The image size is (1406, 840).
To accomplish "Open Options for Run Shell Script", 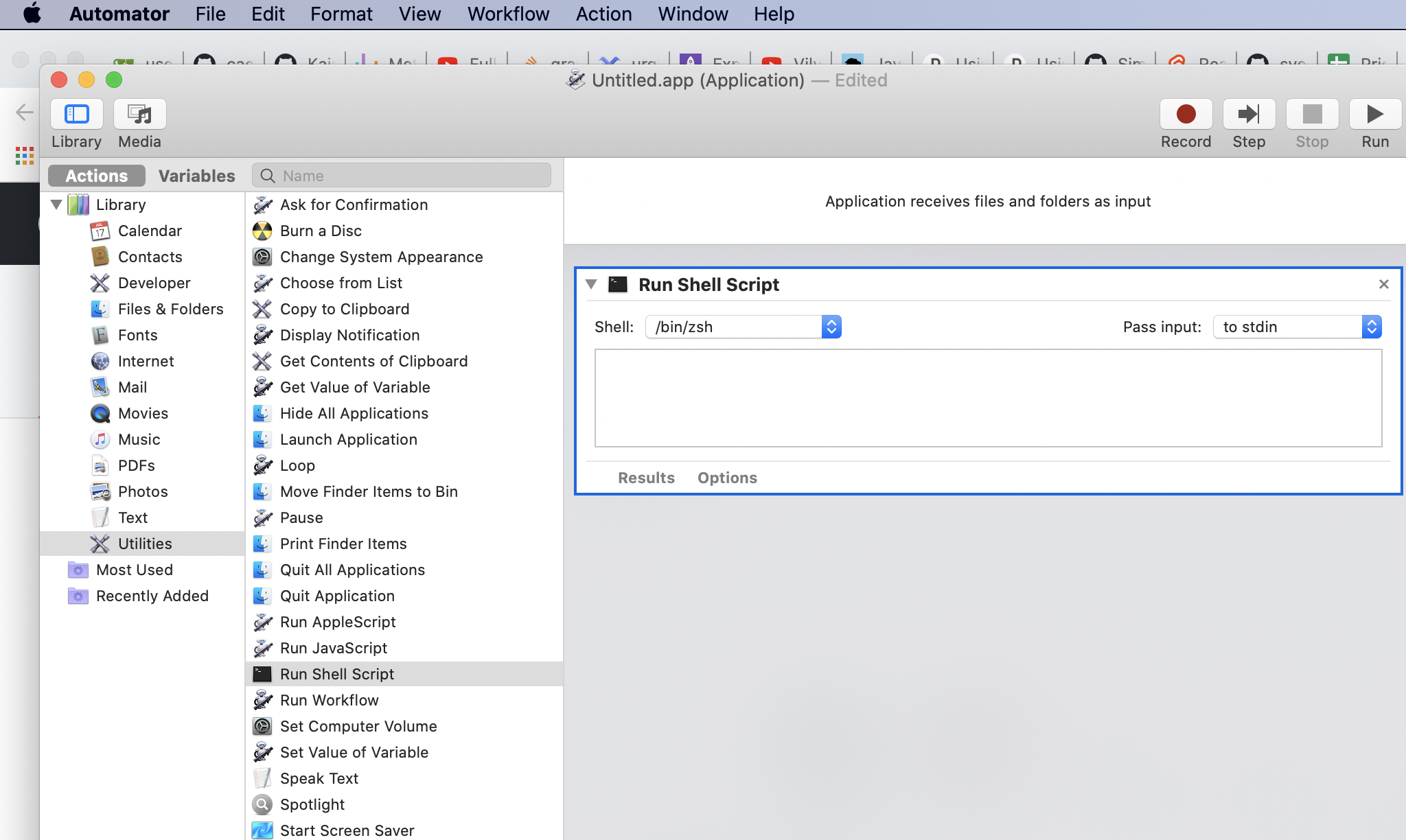I will point(727,478).
